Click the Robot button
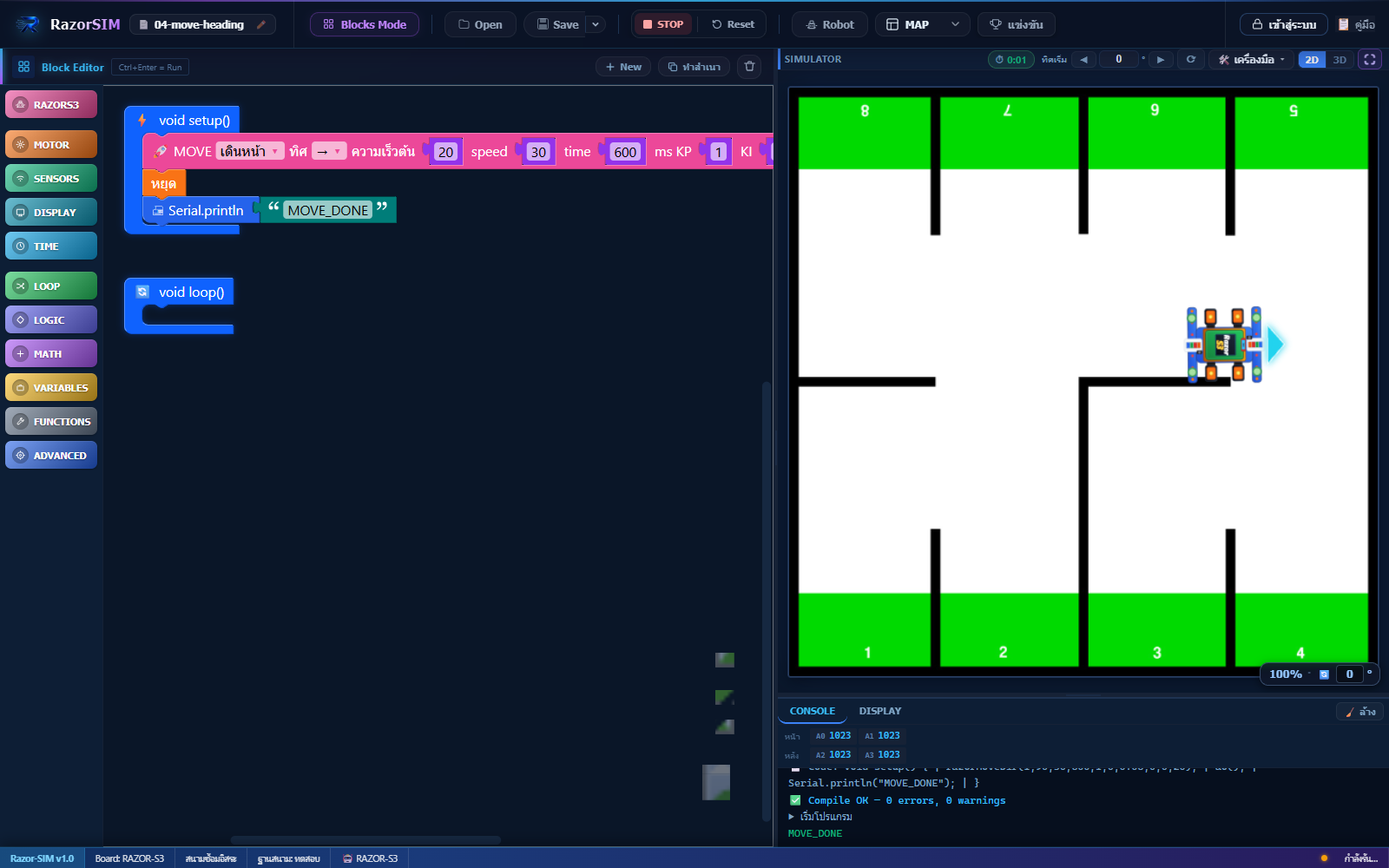The width and height of the screenshot is (1389, 868). tap(830, 24)
